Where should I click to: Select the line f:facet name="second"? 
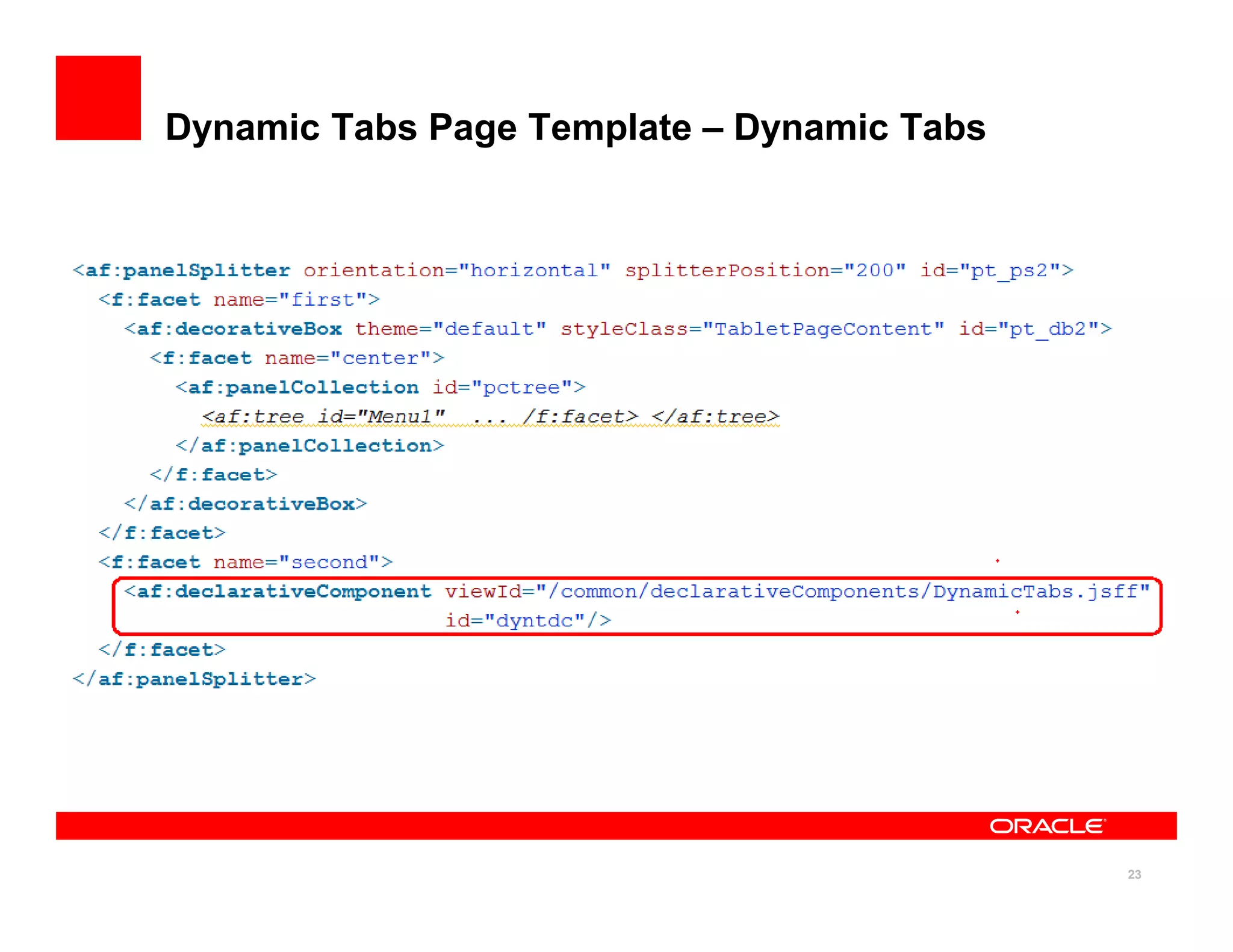(246, 562)
